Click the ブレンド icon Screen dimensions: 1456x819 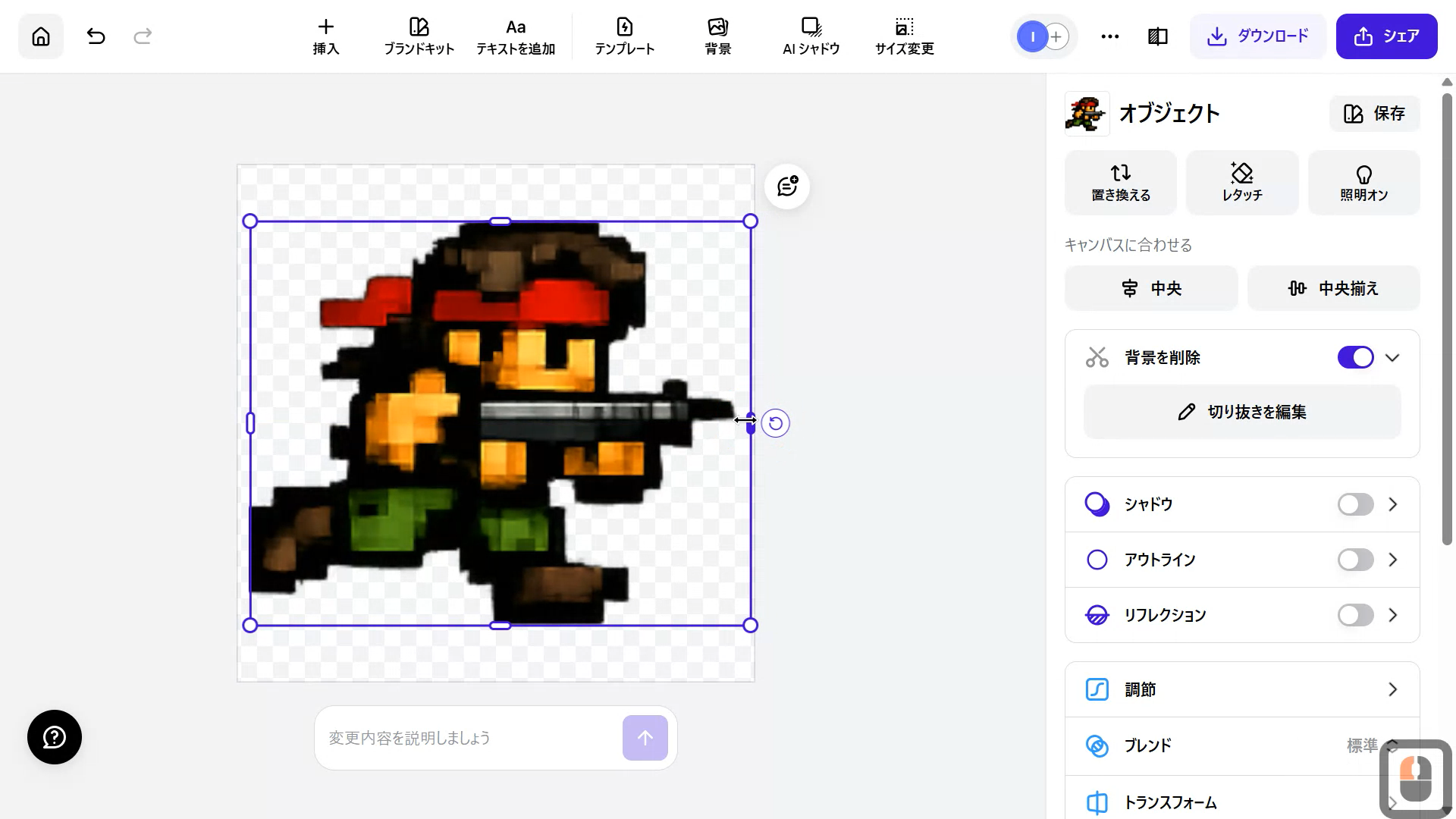pyautogui.click(x=1097, y=745)
